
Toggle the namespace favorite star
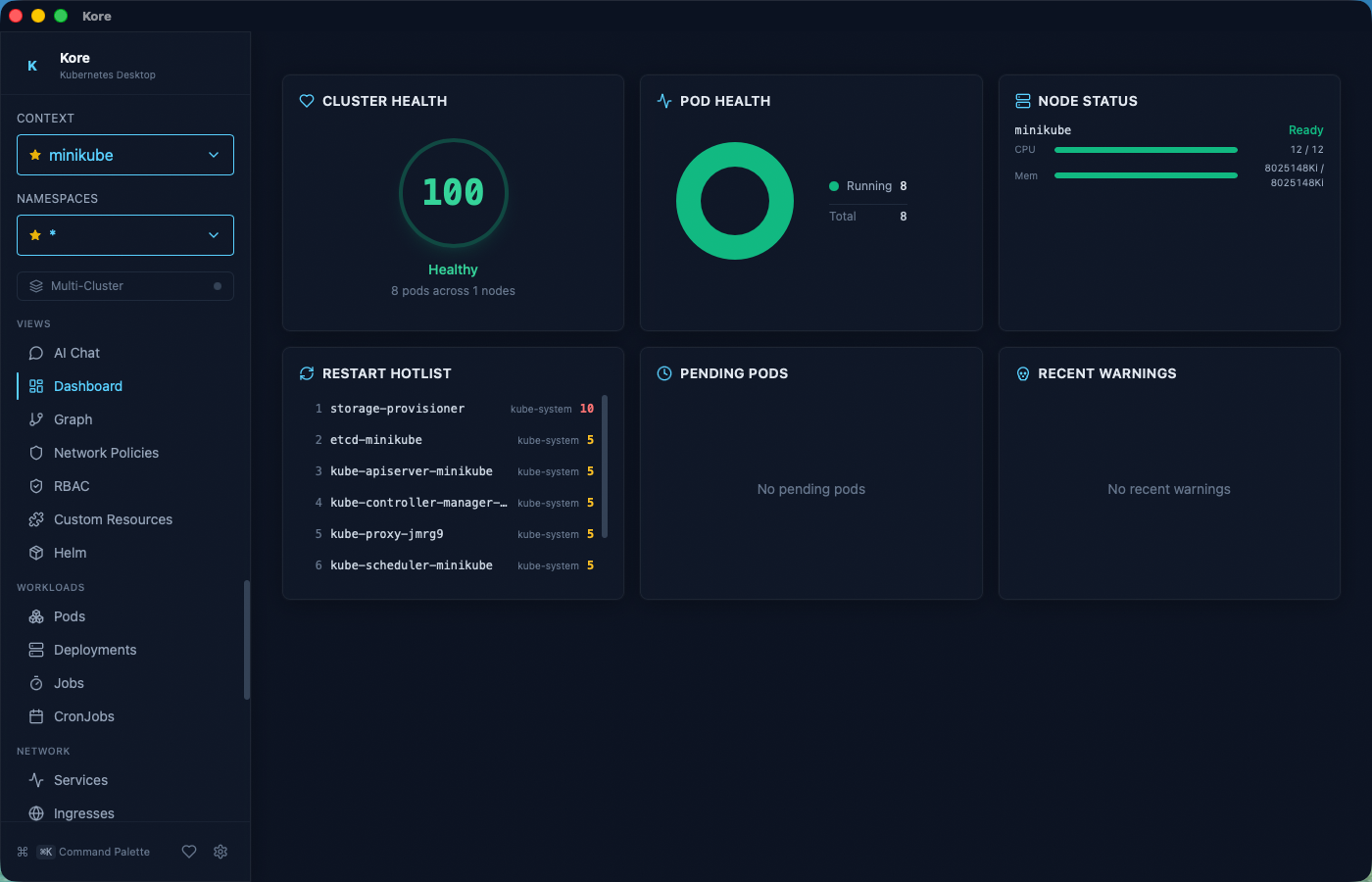[x=35, y=234]
